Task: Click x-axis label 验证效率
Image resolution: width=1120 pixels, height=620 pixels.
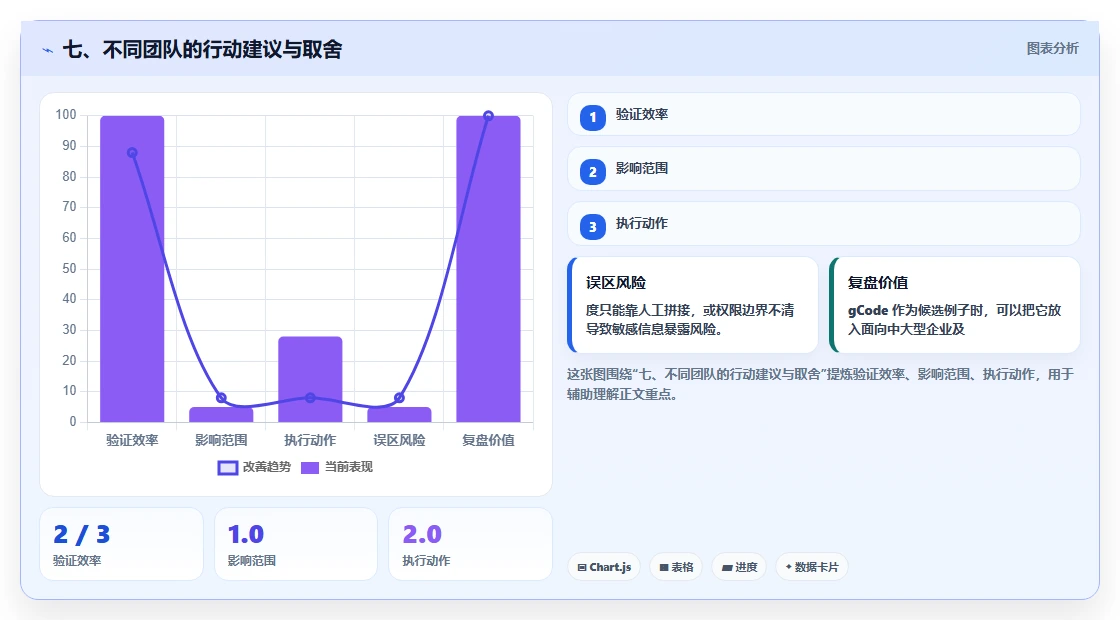Action: click(x=132, y=440)
